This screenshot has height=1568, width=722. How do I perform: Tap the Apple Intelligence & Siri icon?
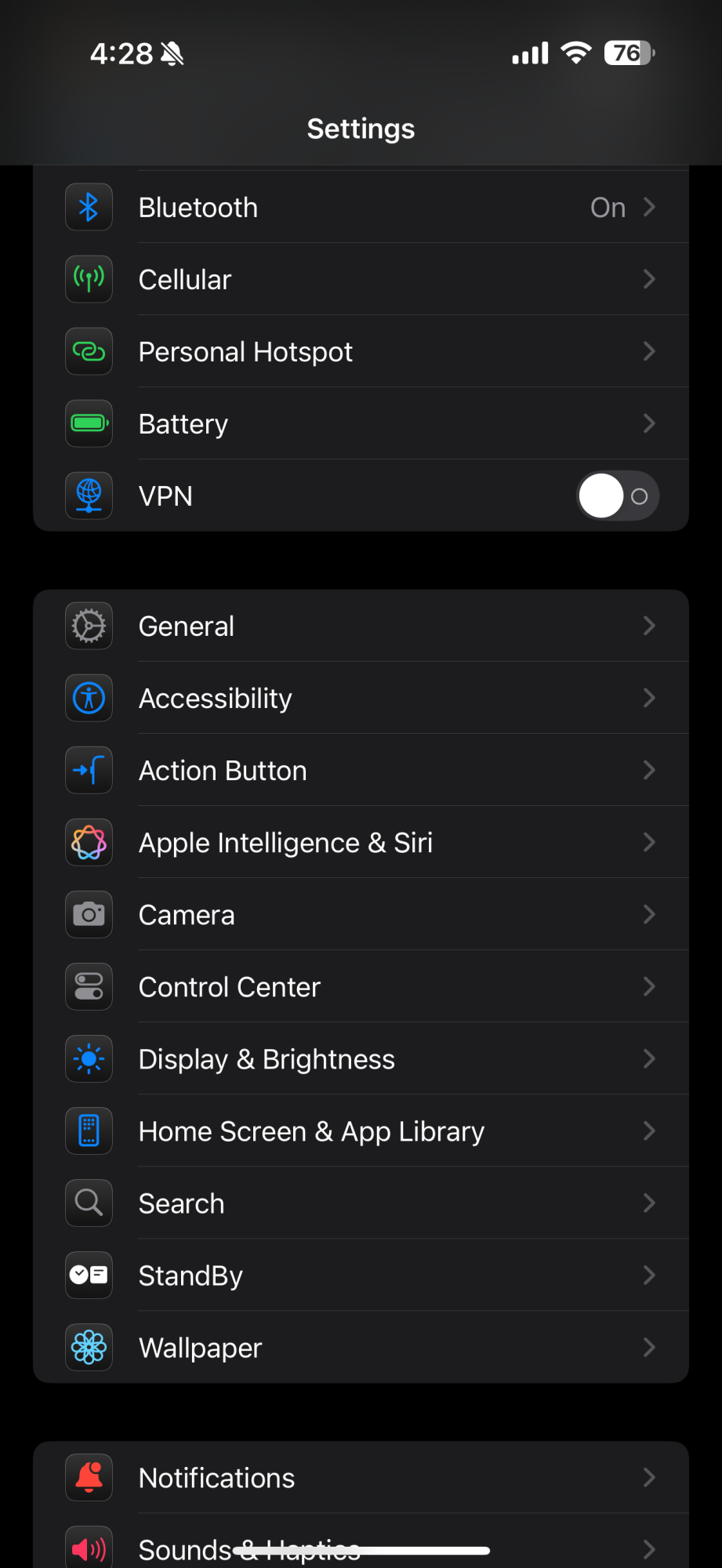pos(89,842)
